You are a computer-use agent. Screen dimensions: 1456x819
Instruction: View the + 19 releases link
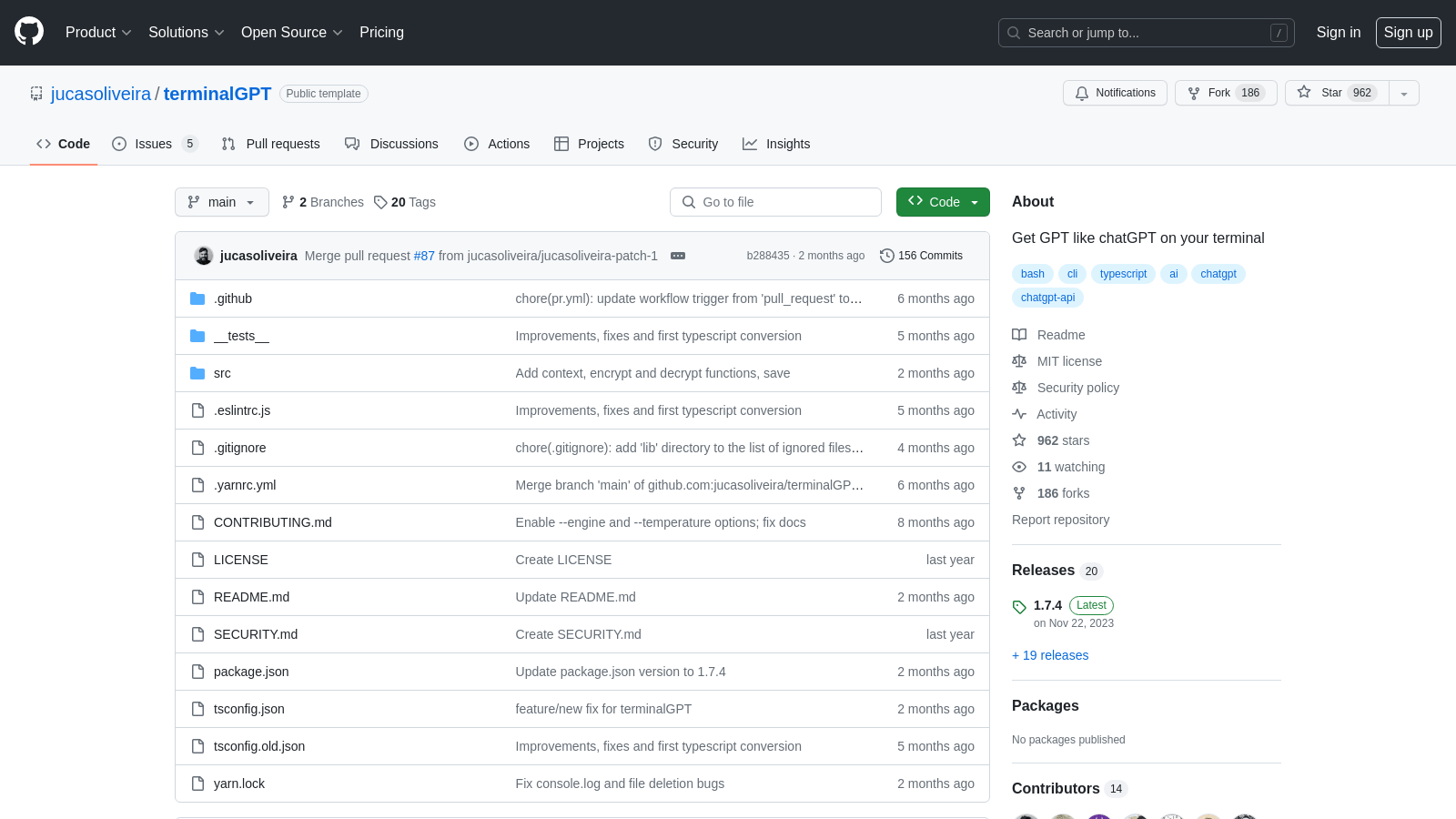pos(1050,655)
